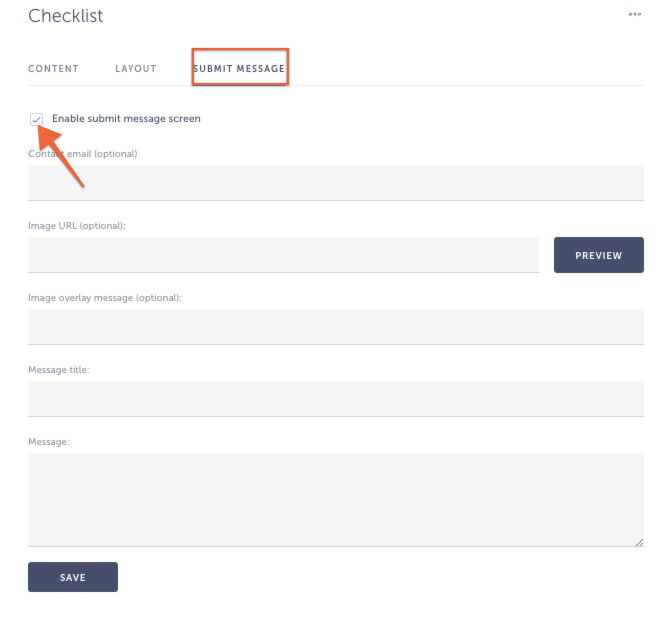Screen dimensions: 670x617
Task: Click the 'Message:' label above the textarea
Action: (x=49, y=442)
